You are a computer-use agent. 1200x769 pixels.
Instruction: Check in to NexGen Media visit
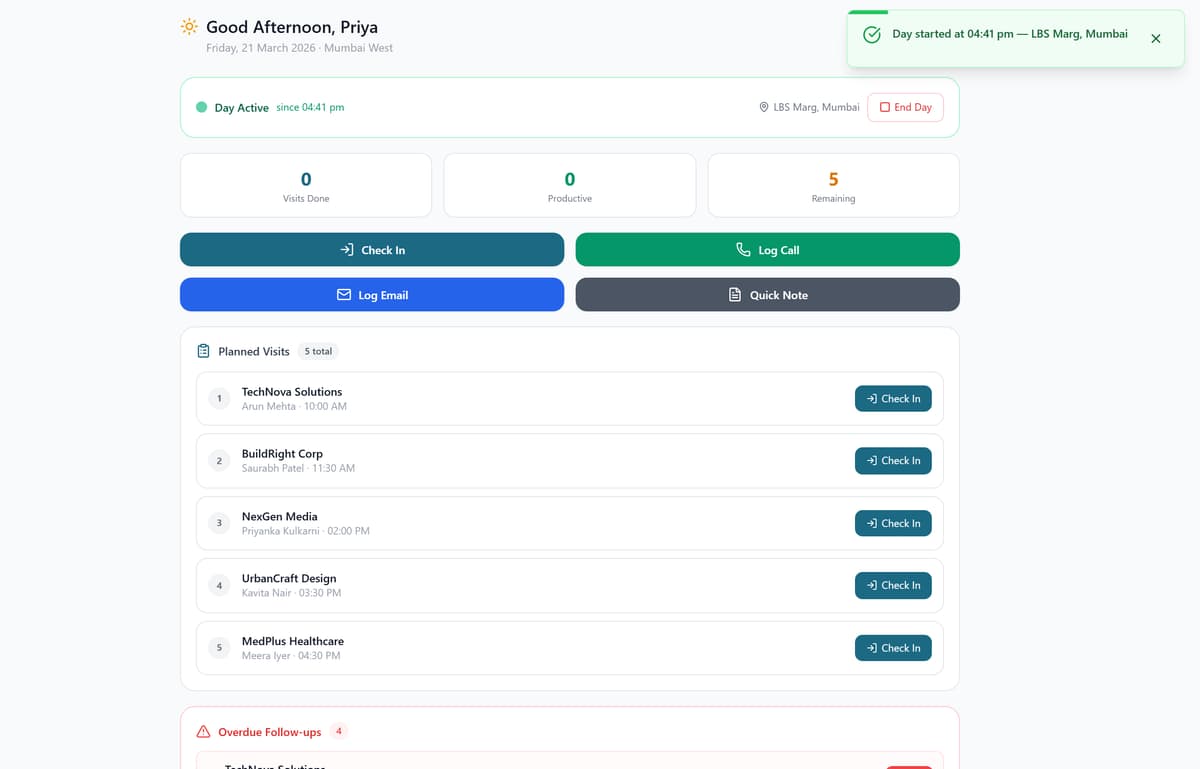pos(893,523)
